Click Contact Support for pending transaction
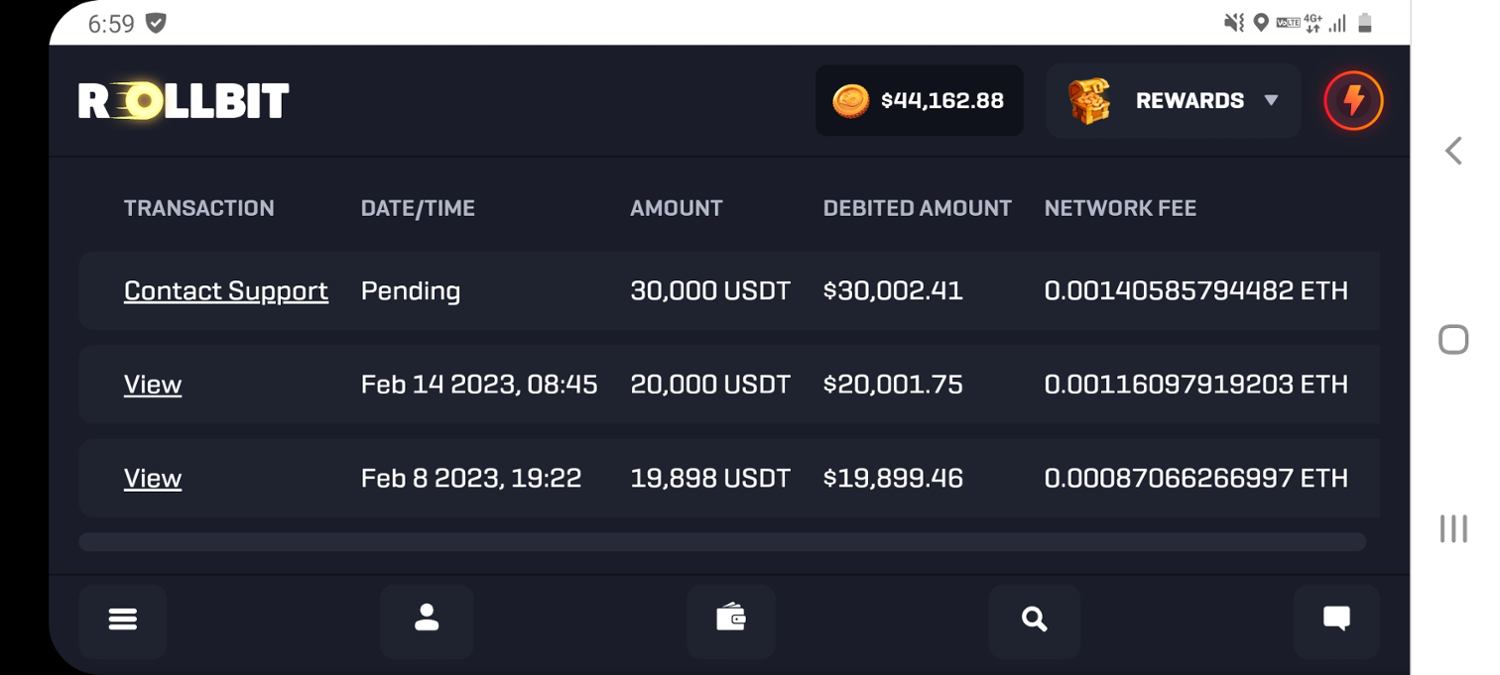1500x675 pixels. click(x=226, y=291)
